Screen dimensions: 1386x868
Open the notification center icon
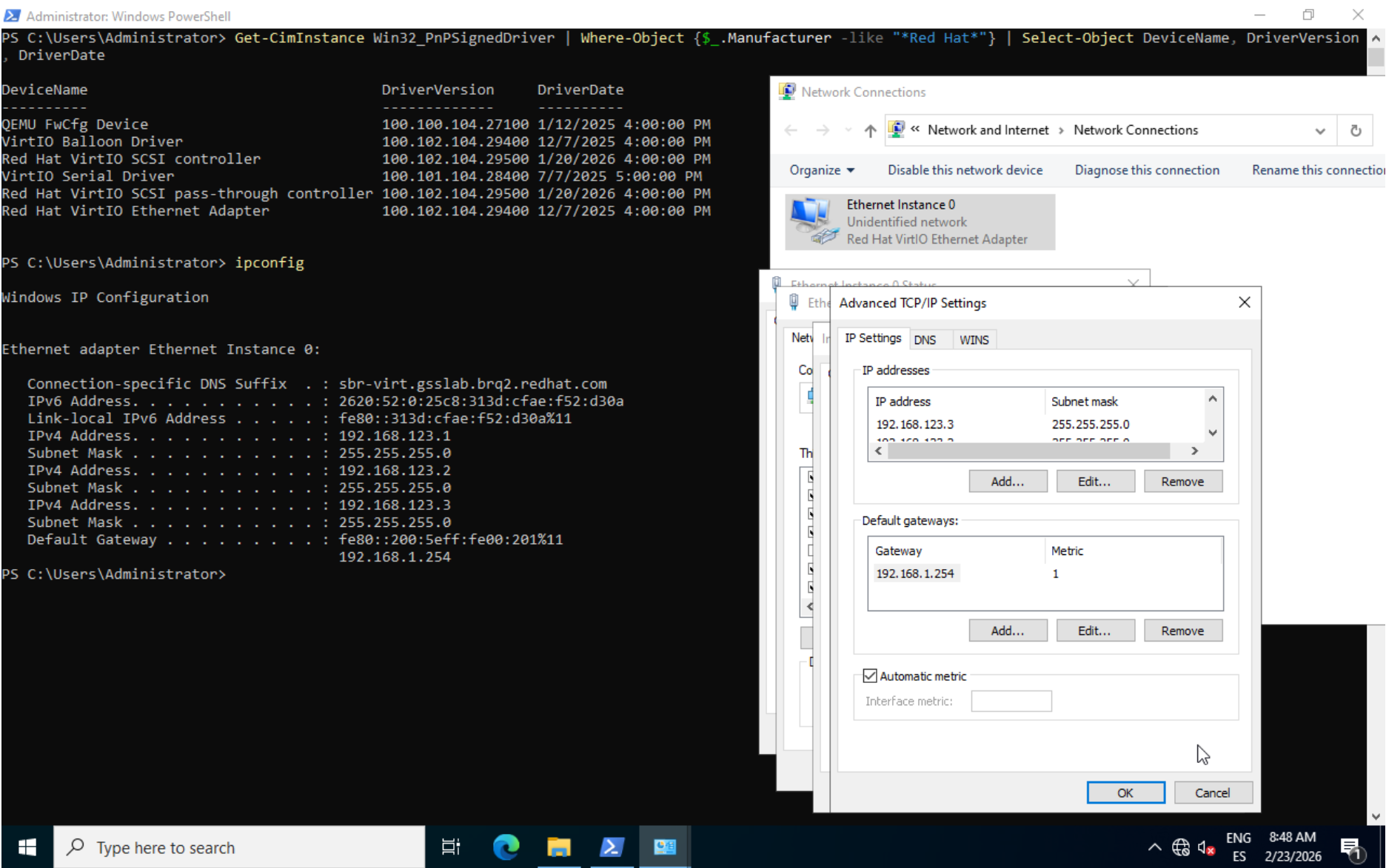pos(1351,847)
